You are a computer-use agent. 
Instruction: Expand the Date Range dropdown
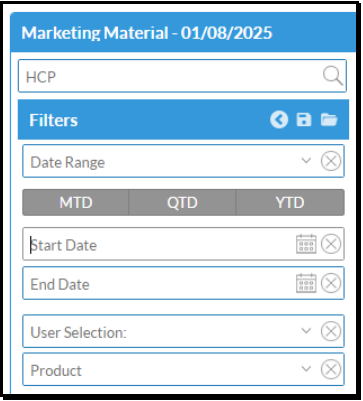pyautogui.click(x=306, y=161)
